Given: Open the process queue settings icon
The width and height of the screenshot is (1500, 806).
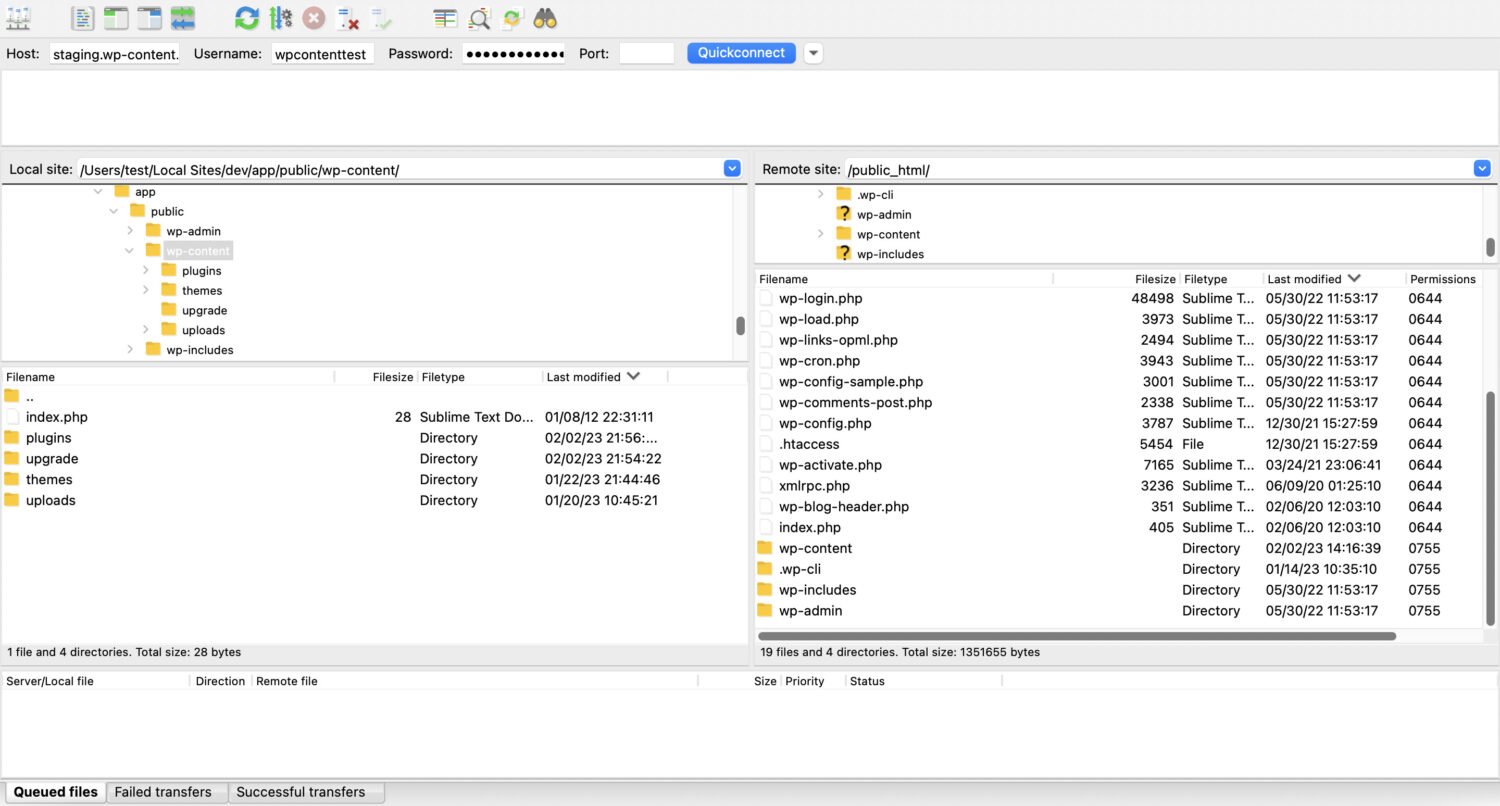Looking at the screenshot, I should pyautogui.click(x=281, y=17).
